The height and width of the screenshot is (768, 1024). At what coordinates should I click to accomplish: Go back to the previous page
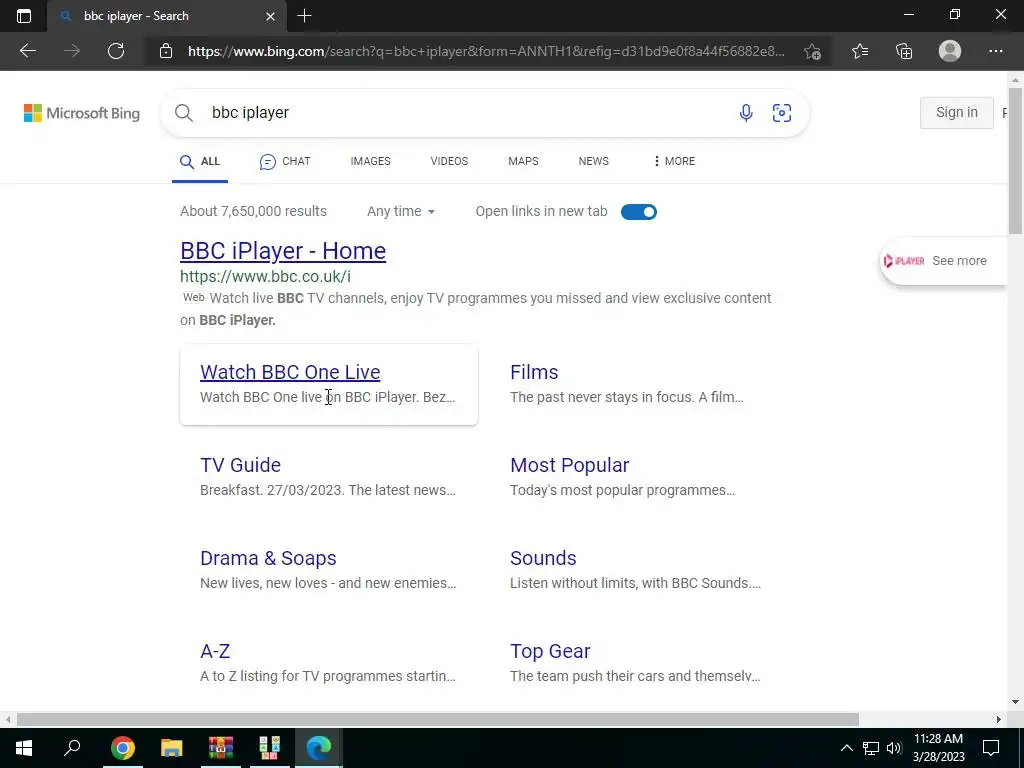(x=27, y=51)
